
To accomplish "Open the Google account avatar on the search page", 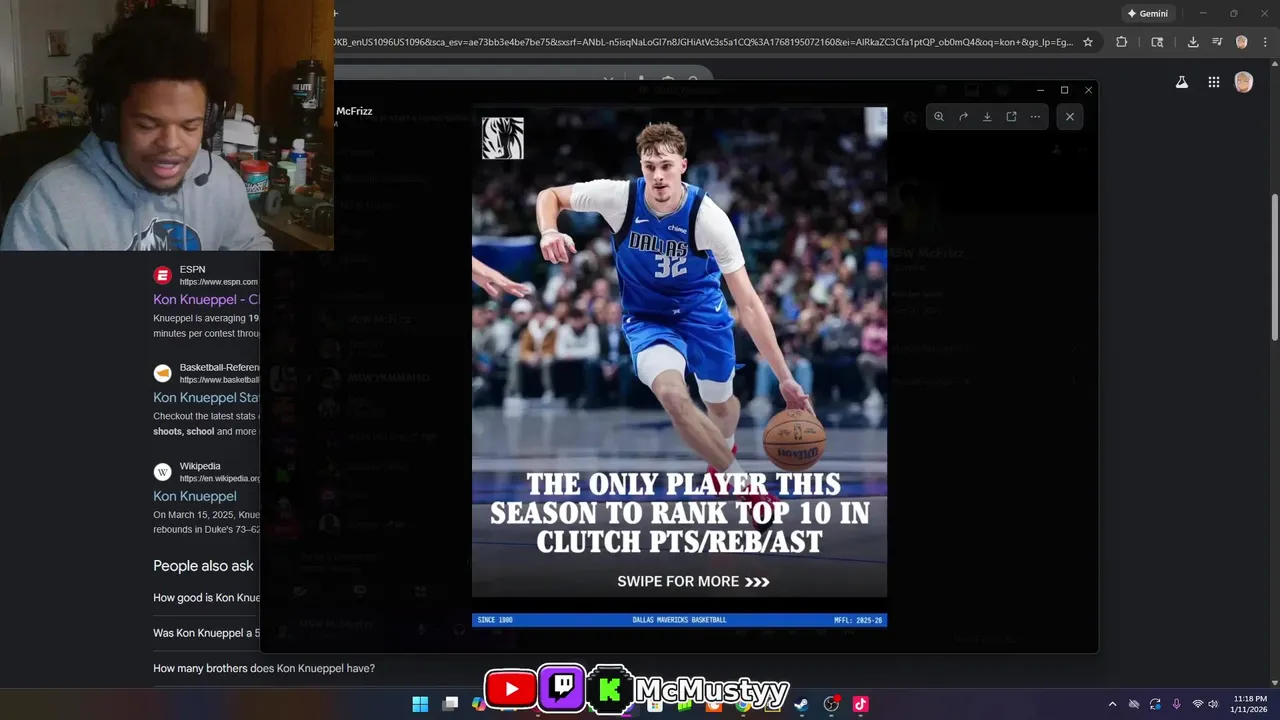I will pyautogui.click(x=1243, y=82).
